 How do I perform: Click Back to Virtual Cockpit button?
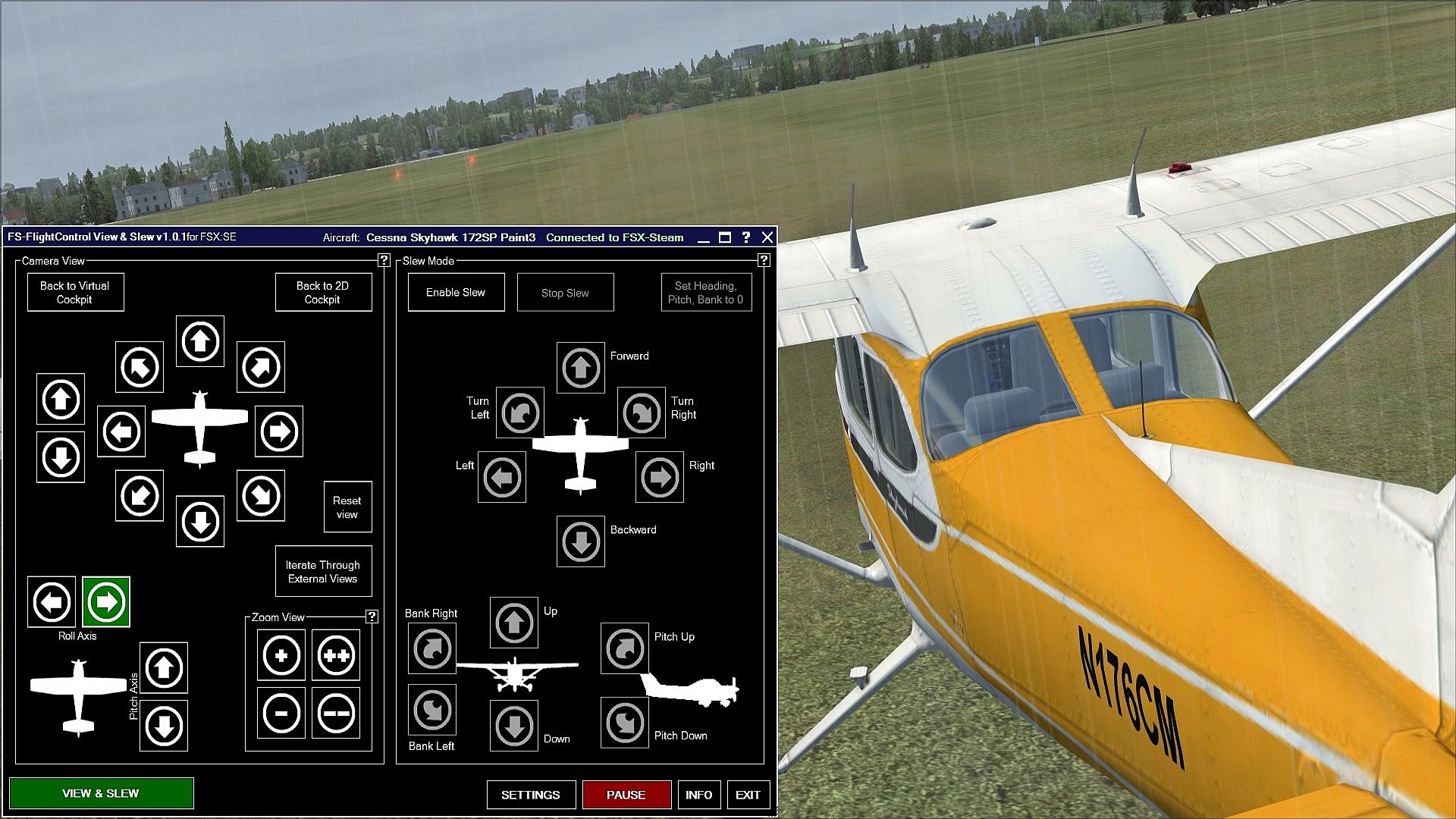(x=75, y=293)
